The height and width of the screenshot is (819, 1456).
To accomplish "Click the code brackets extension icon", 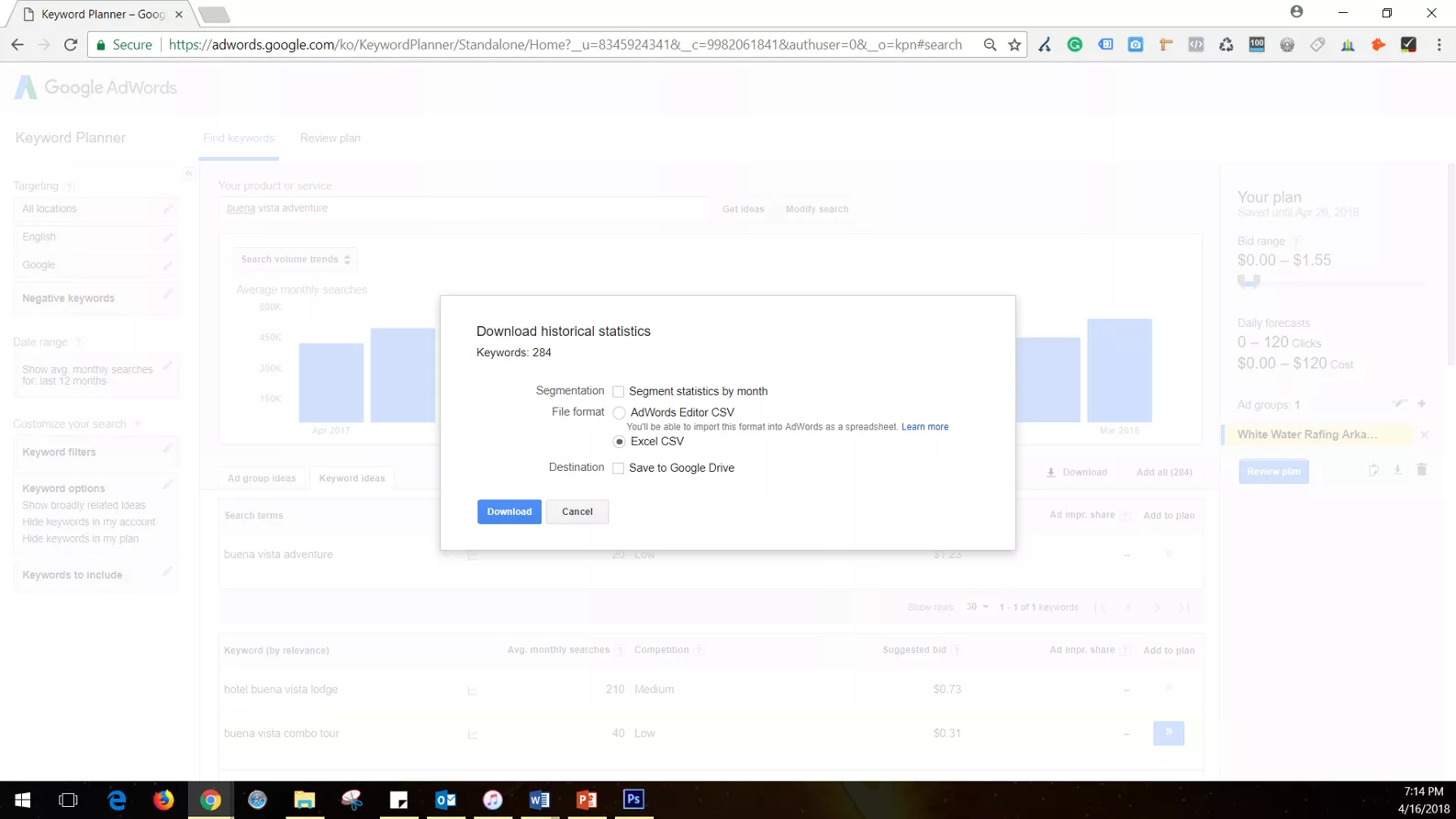I will coord(1196,44).
